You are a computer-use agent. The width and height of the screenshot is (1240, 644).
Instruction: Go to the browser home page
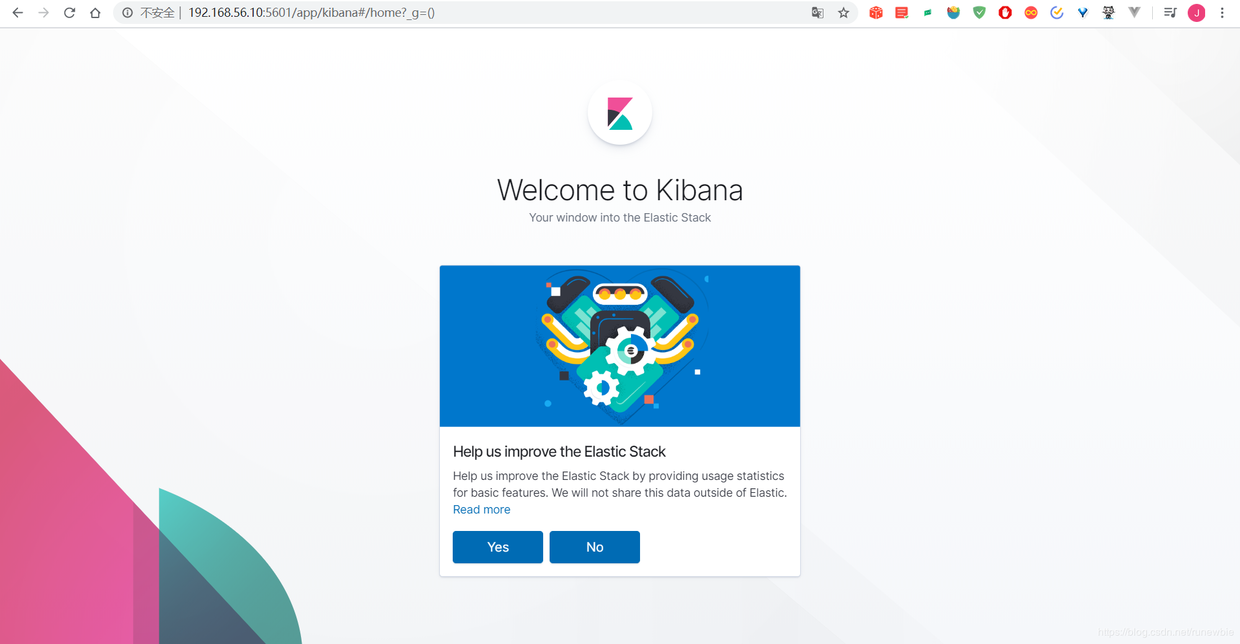tap(95, 13)
